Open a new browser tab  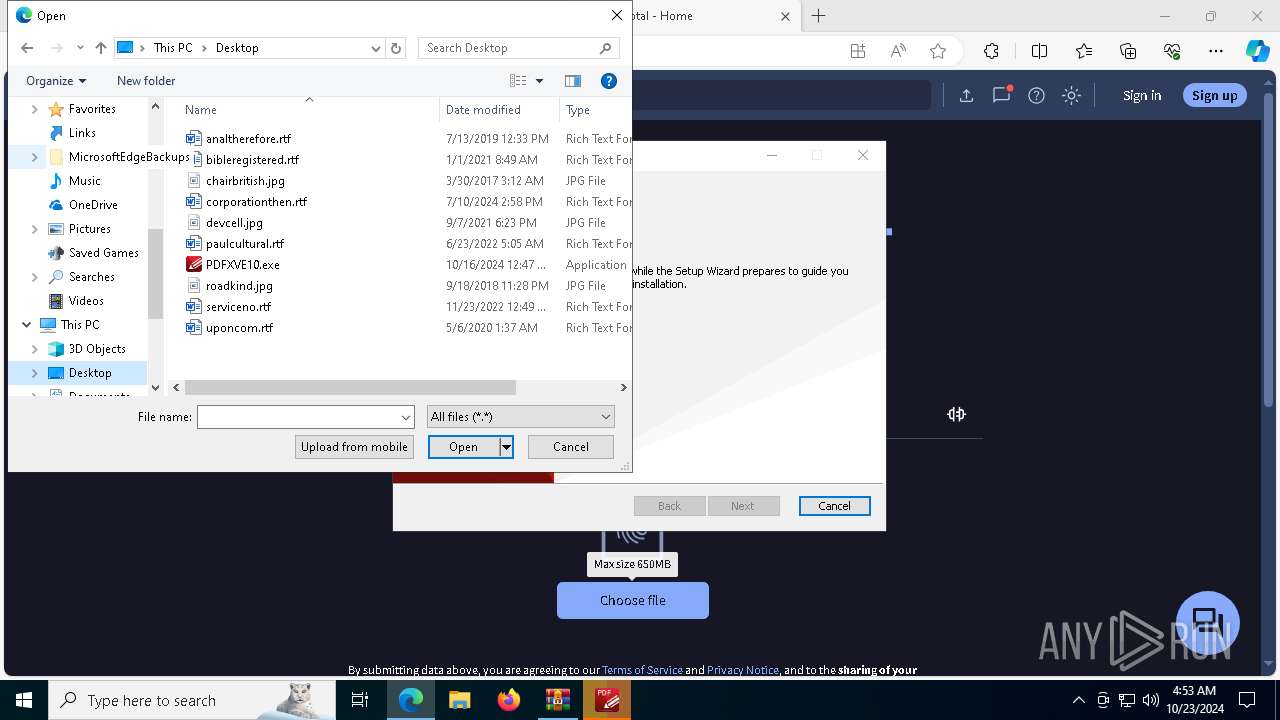tap(818, 16)
